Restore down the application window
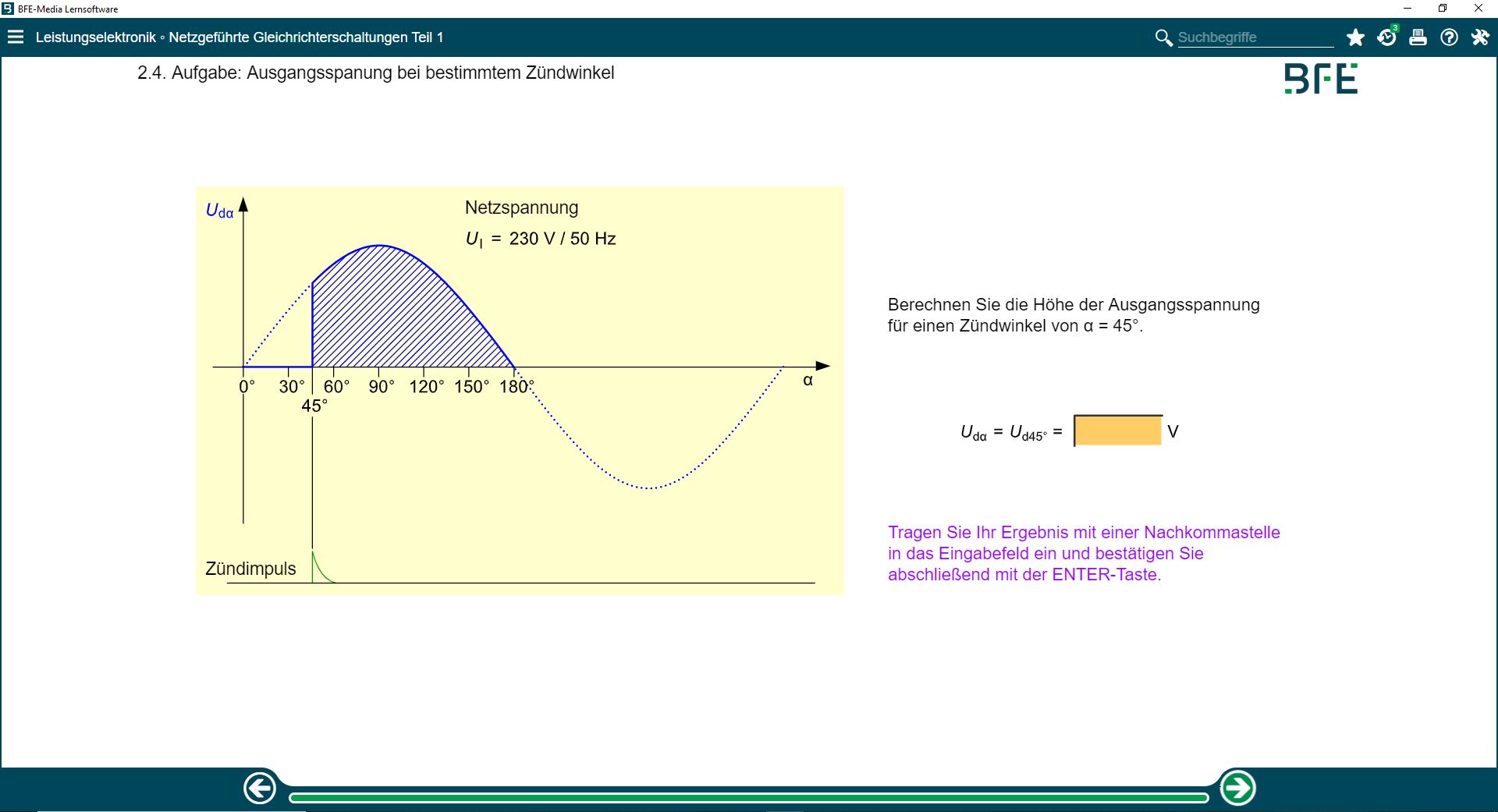This screenshot has height=812, width=1498. pyautogui.click(x=1443, y=9)
